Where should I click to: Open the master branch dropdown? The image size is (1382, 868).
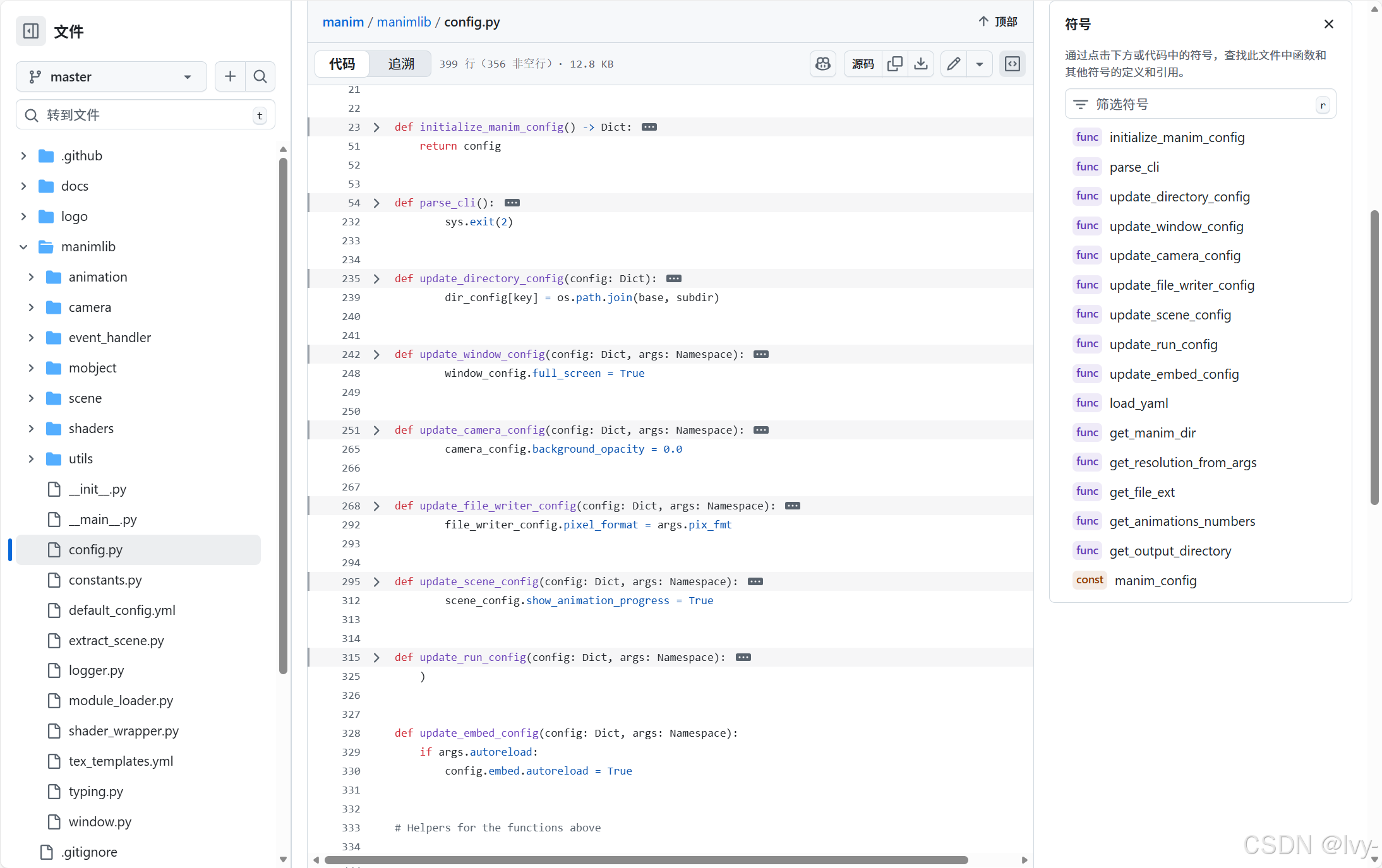coord(111,76)
